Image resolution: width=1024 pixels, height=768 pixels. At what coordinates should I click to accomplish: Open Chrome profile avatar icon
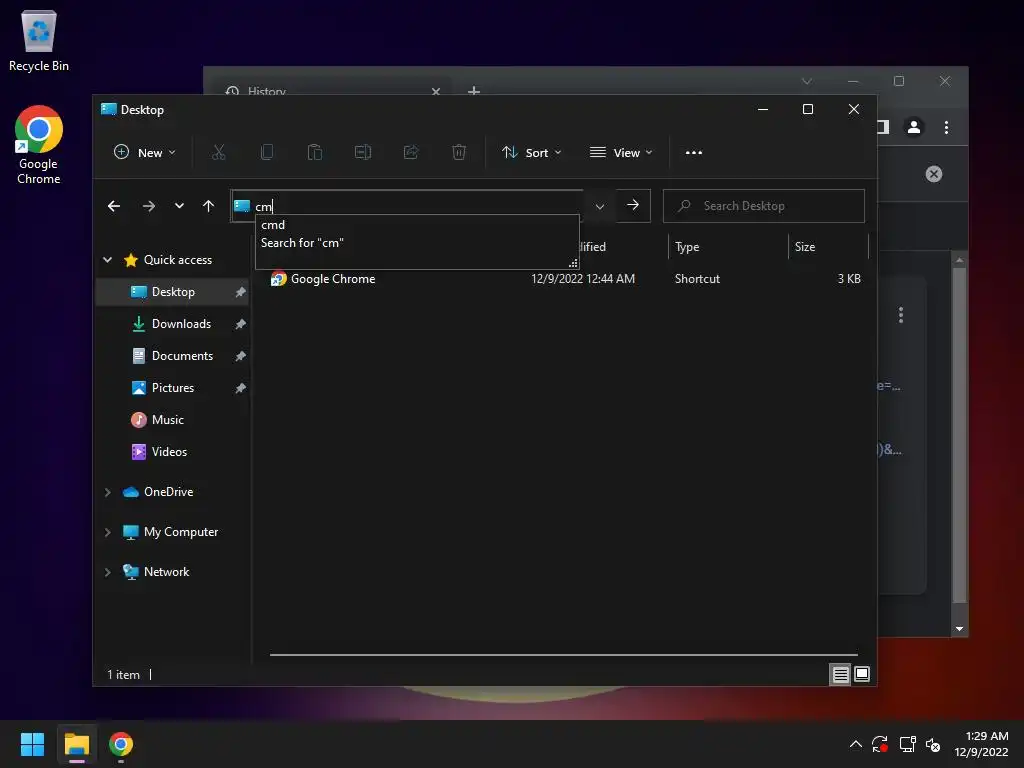coord(914,127)
